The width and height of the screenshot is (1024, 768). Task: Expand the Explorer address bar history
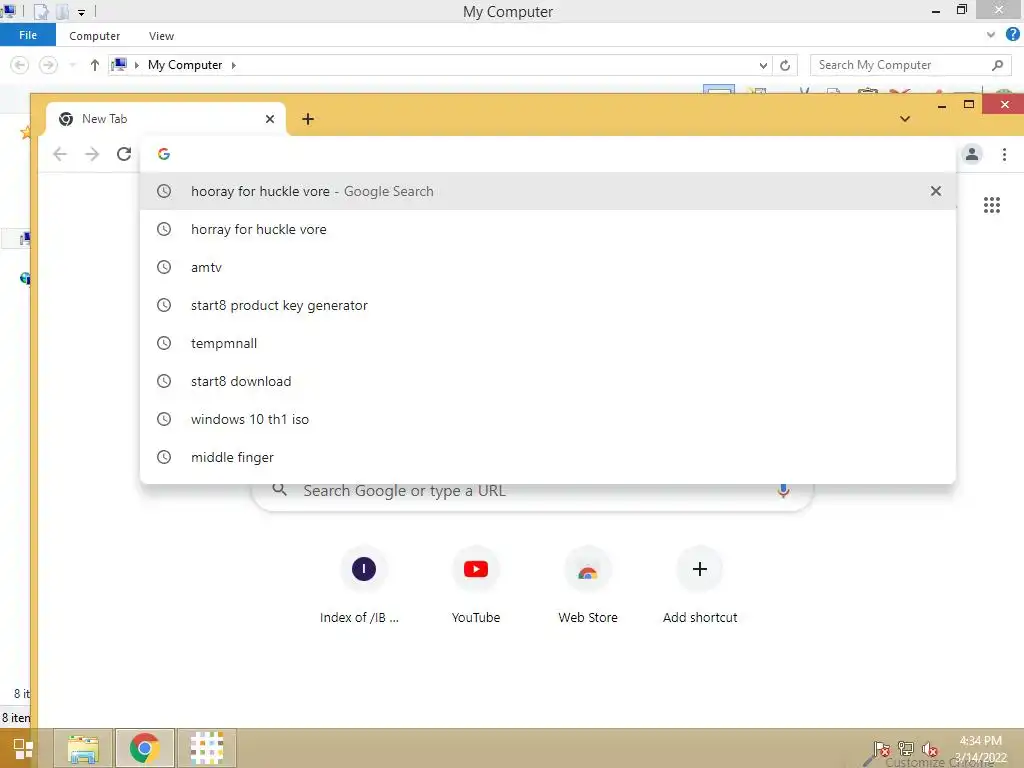[763, 65]
